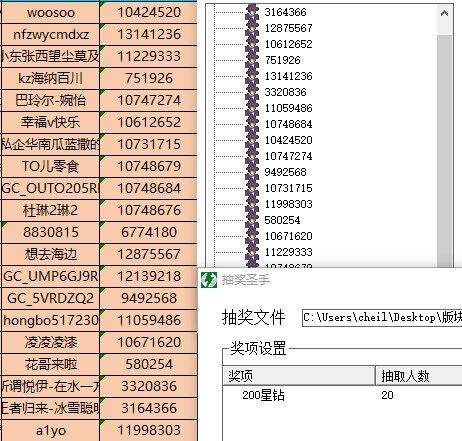
Task: Click spreadsheet cell hongbo517230
Action: (x=50, y=320)
